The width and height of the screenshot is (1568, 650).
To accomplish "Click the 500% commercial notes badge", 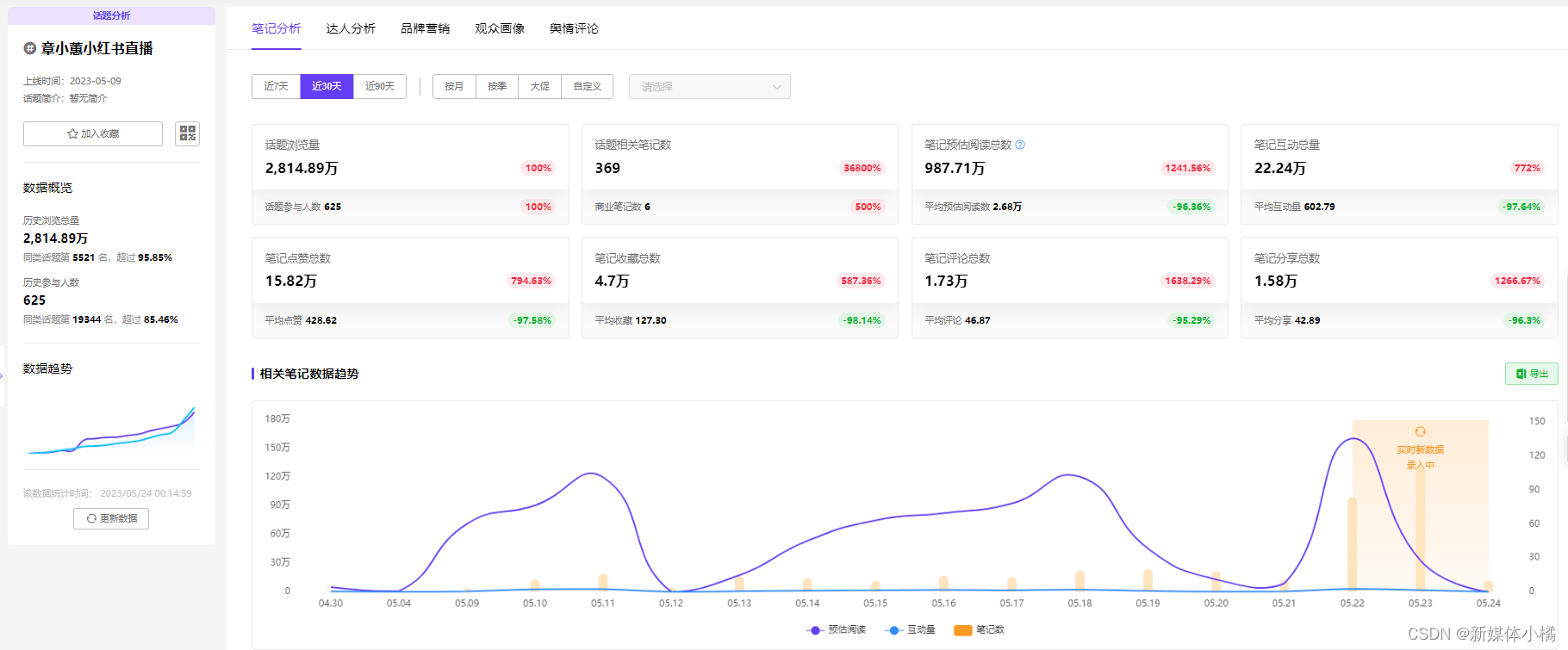I will (868, 207).
